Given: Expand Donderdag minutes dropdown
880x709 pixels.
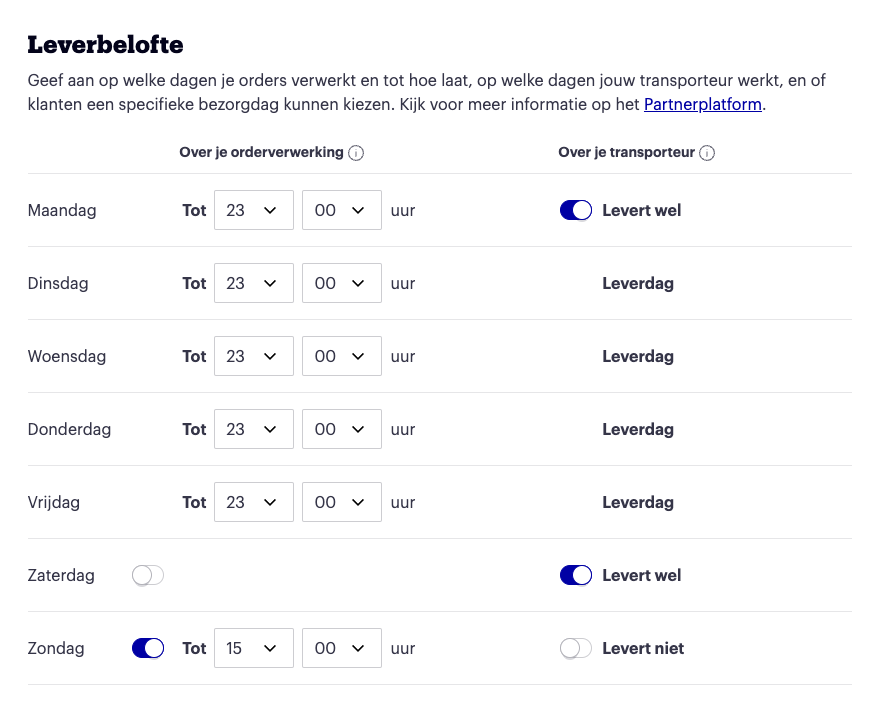Looking at the screenshot, I should point(342,429).
